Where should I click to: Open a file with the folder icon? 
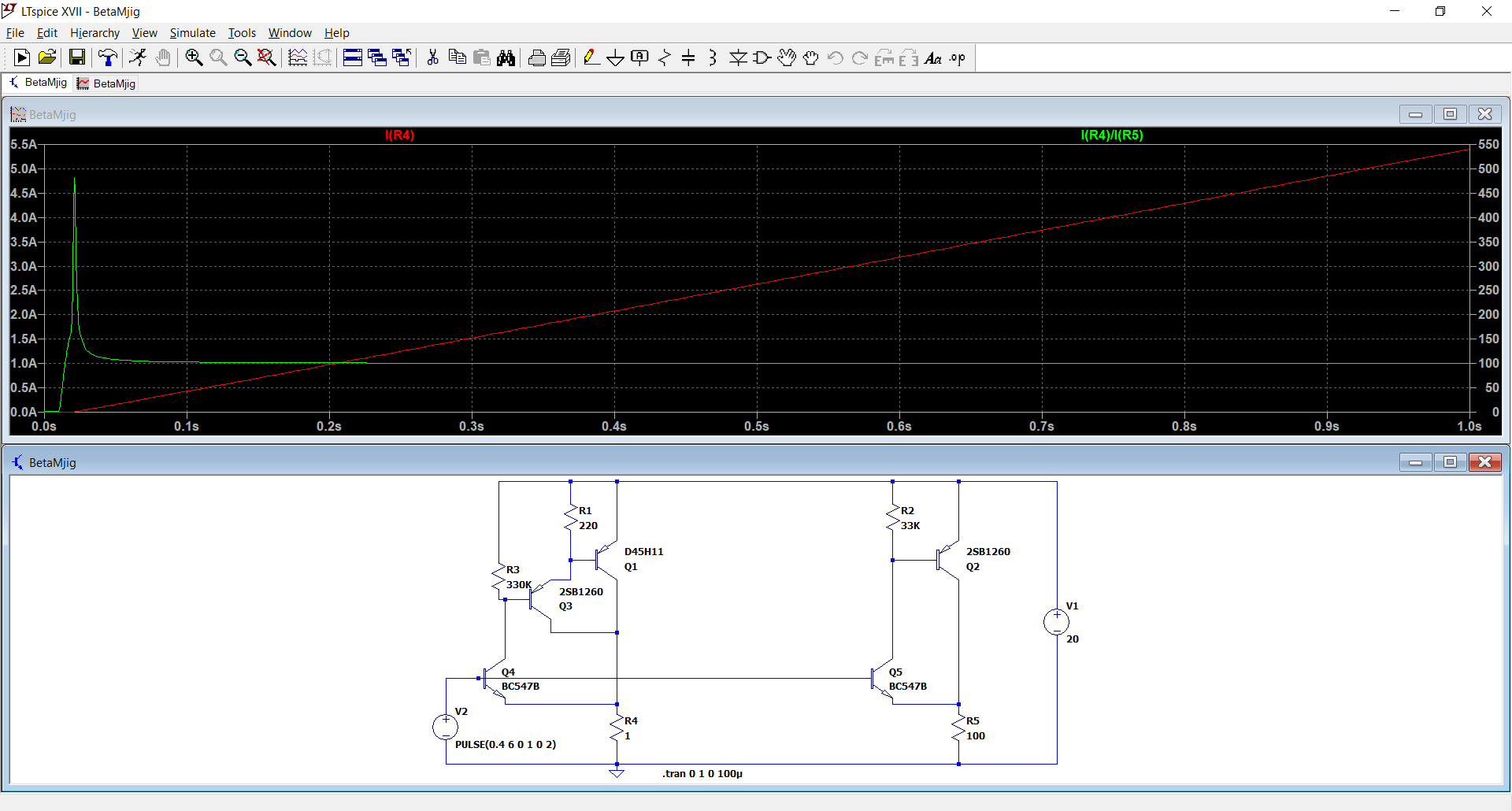coord(47,57)
